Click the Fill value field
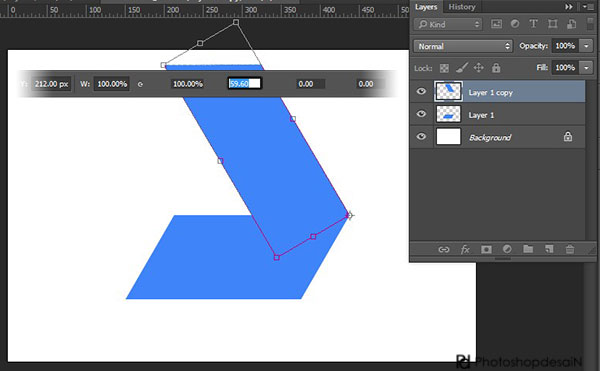This screenshot has height=371, width=600. (x=565, y=68)
